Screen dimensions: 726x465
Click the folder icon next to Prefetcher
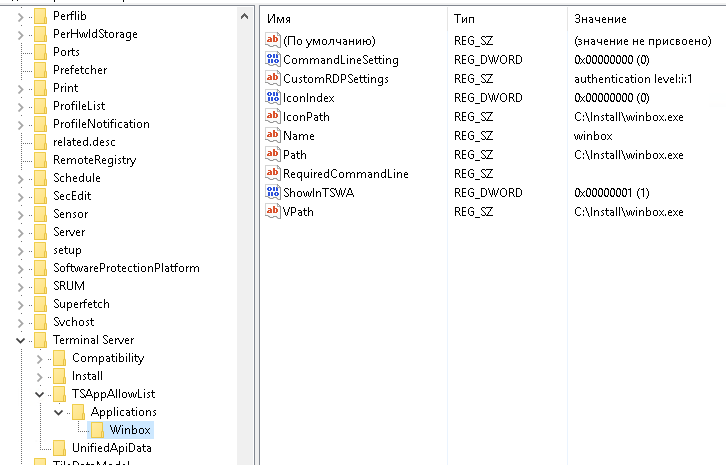click(41, 70)
